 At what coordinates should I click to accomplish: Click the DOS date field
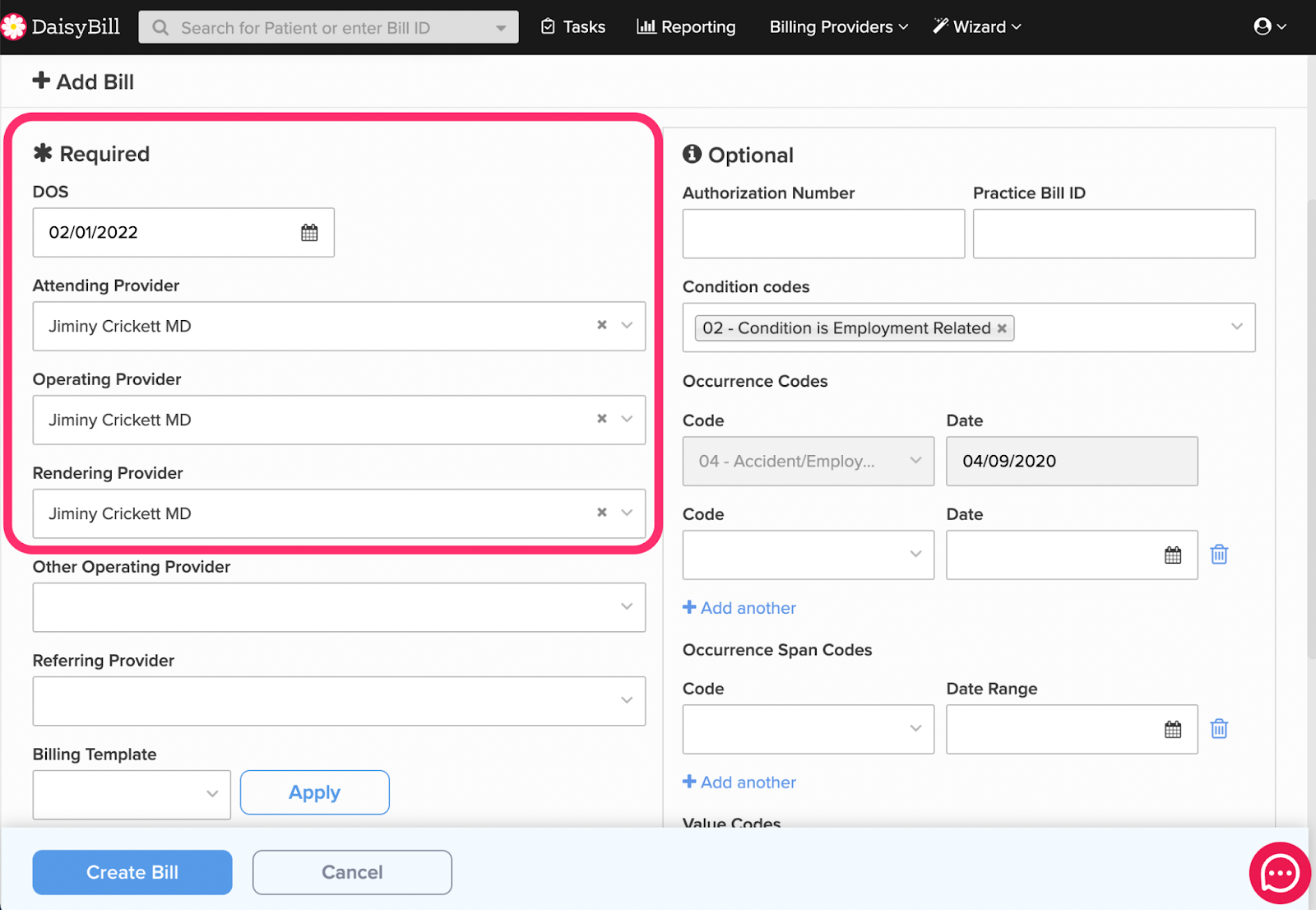point(183,233)
